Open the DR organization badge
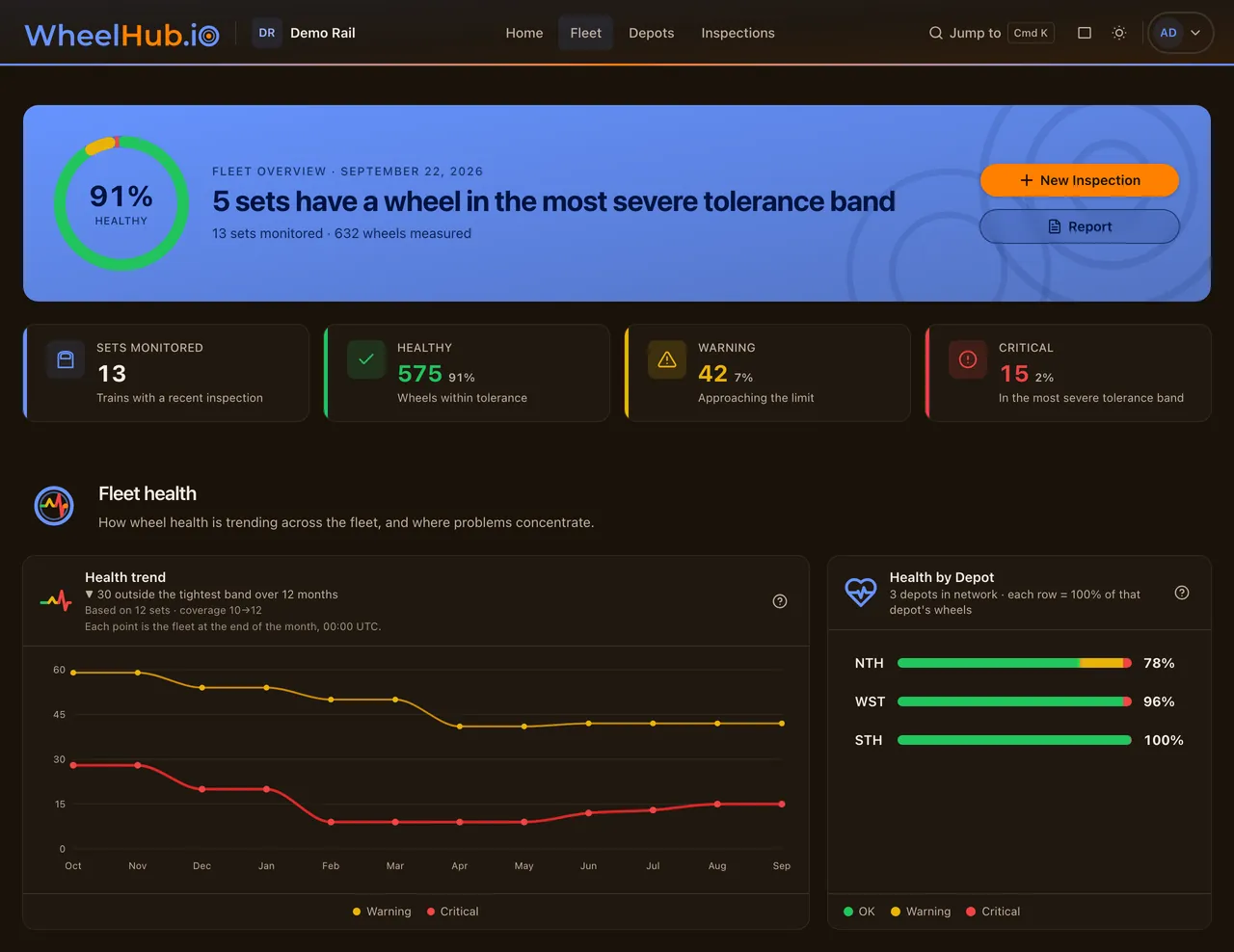 coord(267,33)
